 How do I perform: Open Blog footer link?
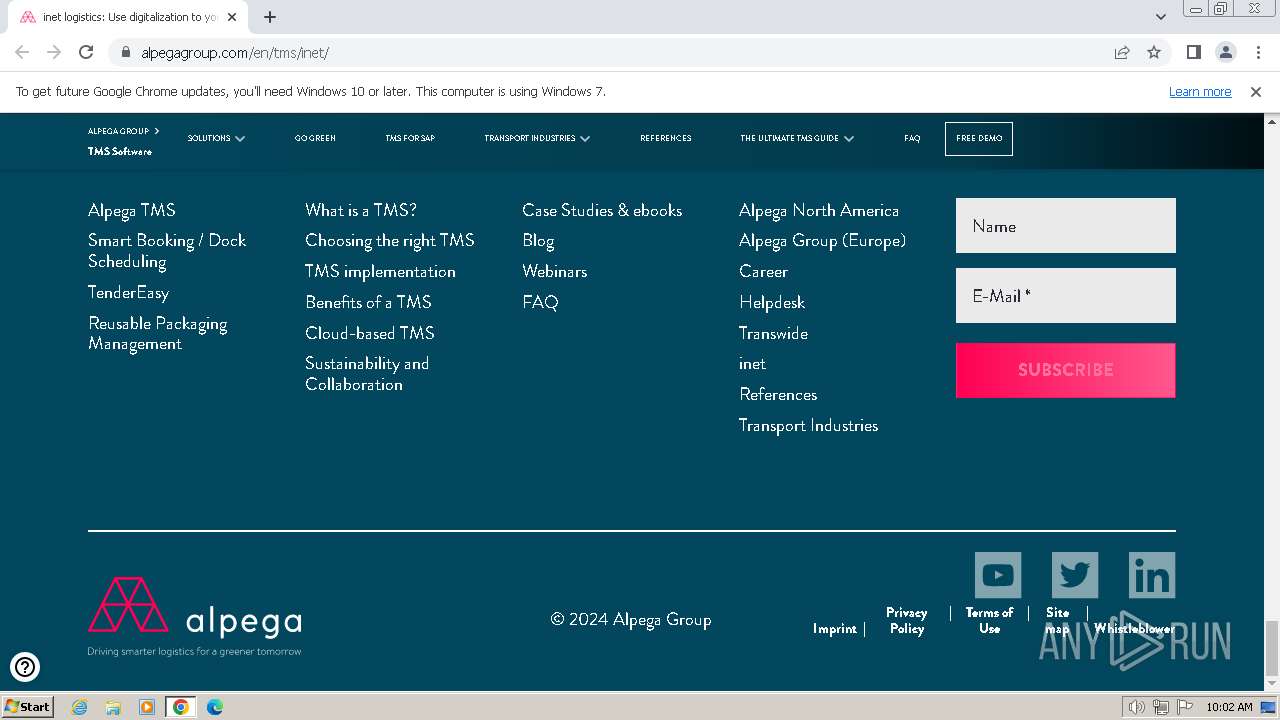point(538,241)
